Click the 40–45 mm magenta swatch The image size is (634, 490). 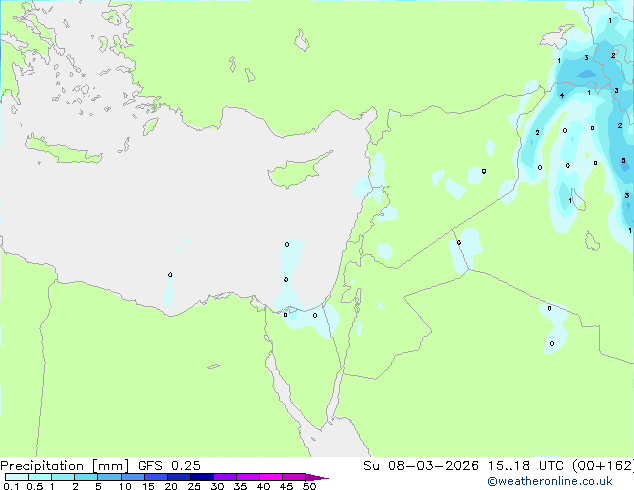(x=271, y=477)
